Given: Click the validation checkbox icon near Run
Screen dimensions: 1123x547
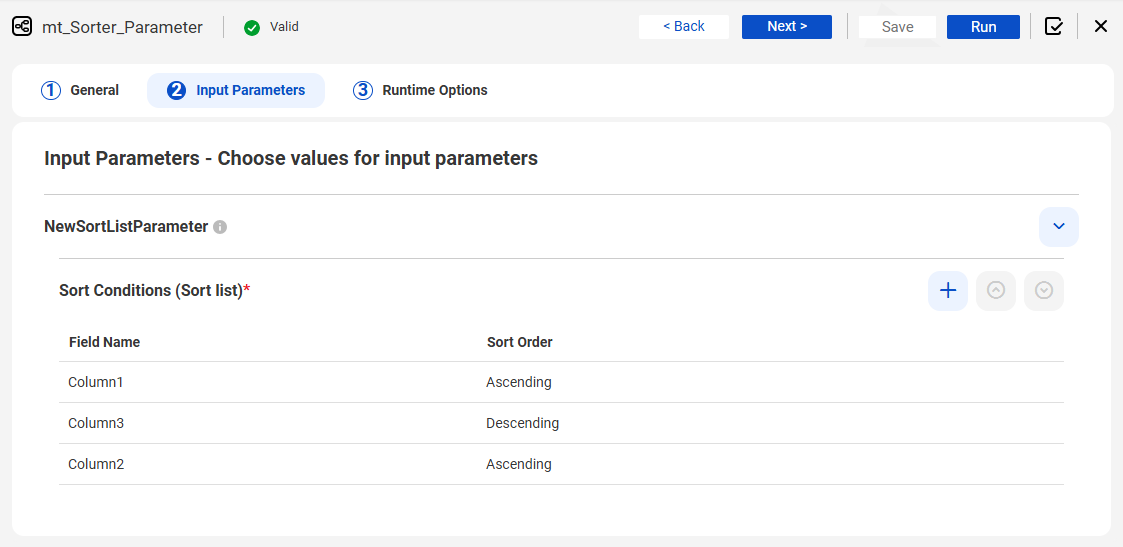Looking at the screenshot, I should (x=1054, y=26).
